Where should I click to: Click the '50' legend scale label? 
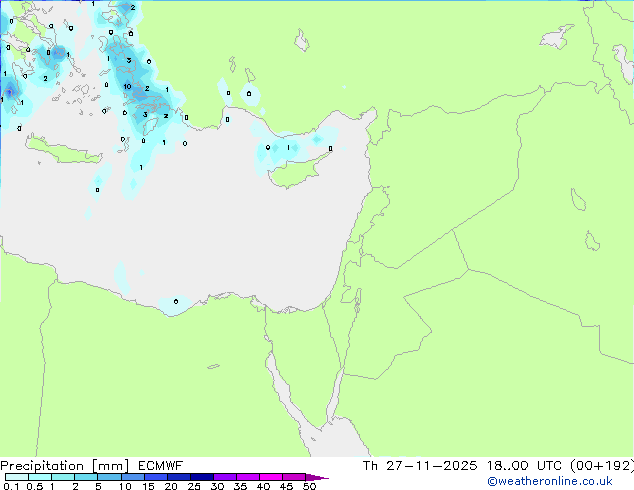tap(309, 486)
